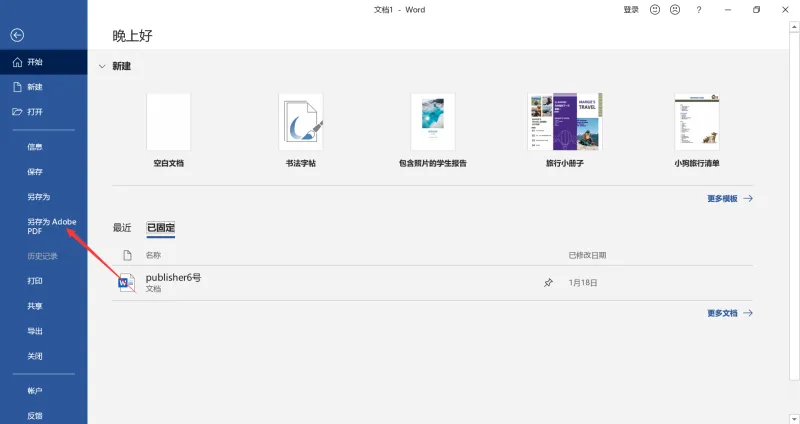Click the 打开 folder icon in sidebar

click(17, 112)
